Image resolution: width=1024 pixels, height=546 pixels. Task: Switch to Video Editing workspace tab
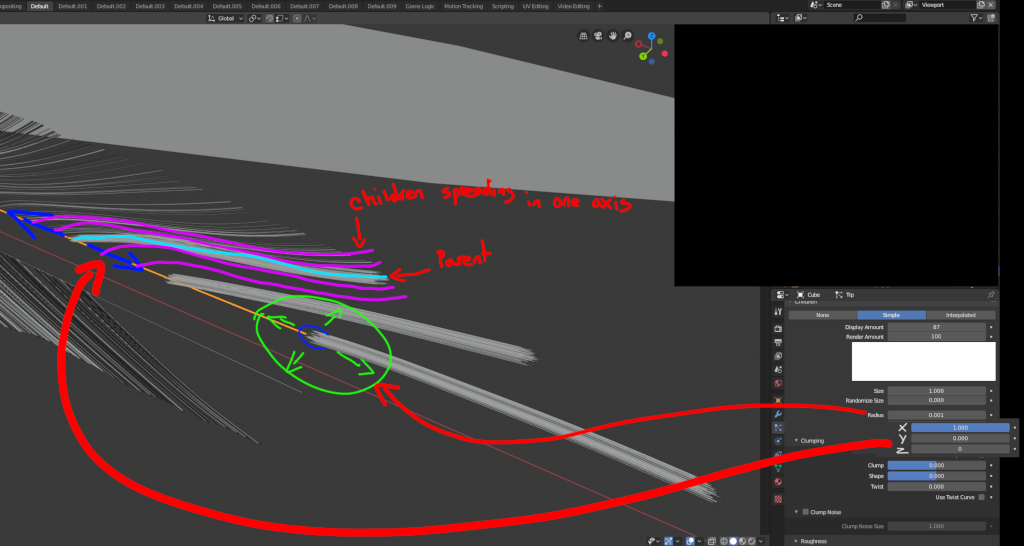(573, 6)
